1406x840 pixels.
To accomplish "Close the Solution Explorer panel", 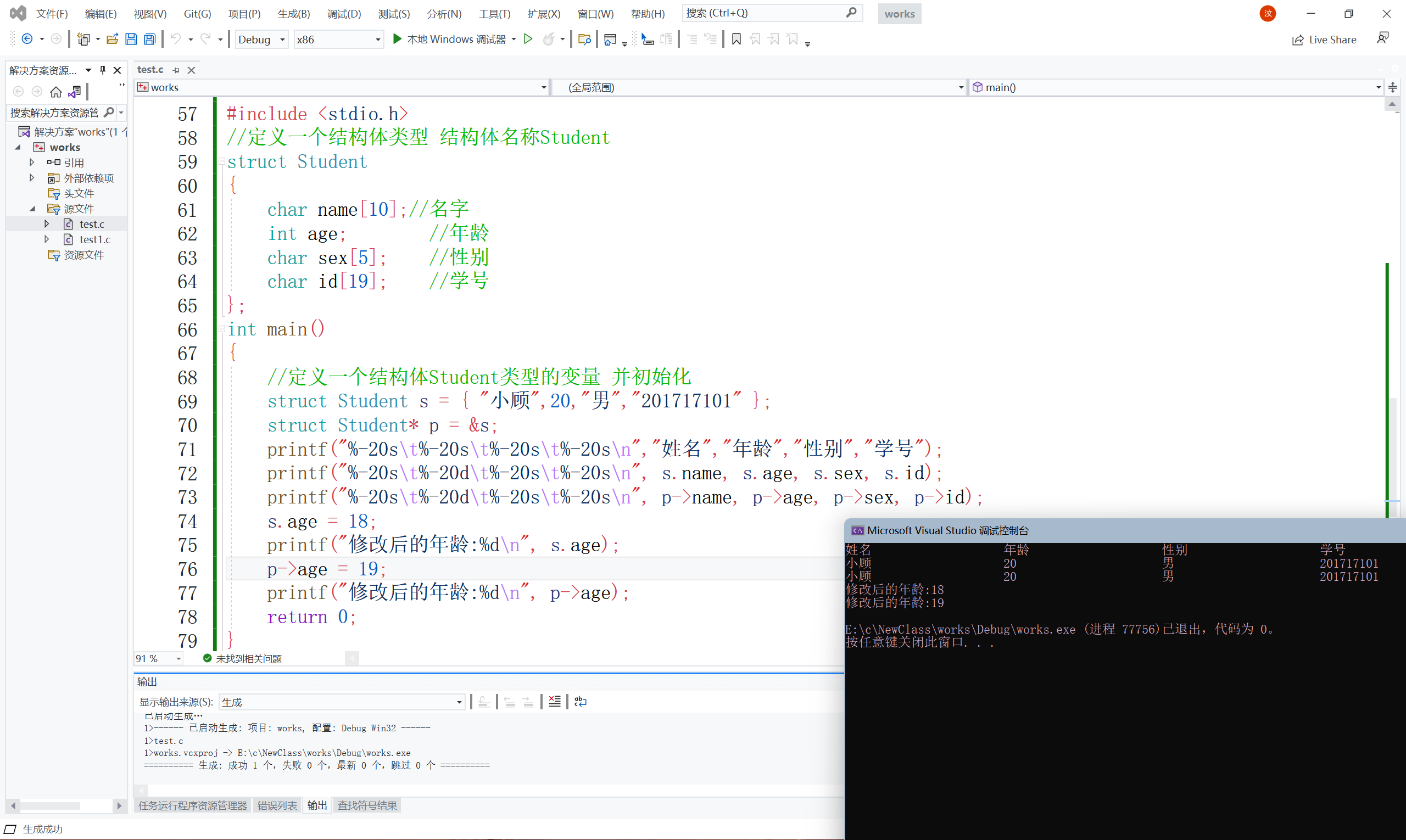I will pyautogui.click(x=117, y=70).
